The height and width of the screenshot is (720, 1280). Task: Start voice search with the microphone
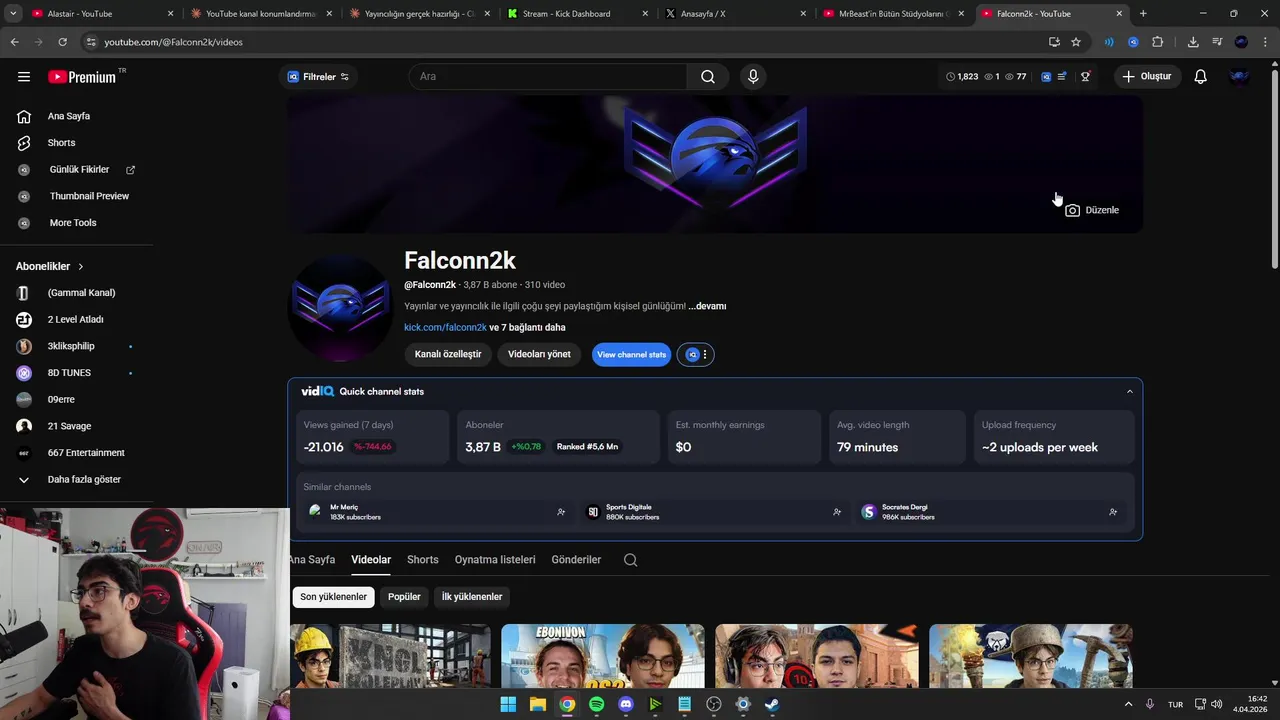point(753,77)
